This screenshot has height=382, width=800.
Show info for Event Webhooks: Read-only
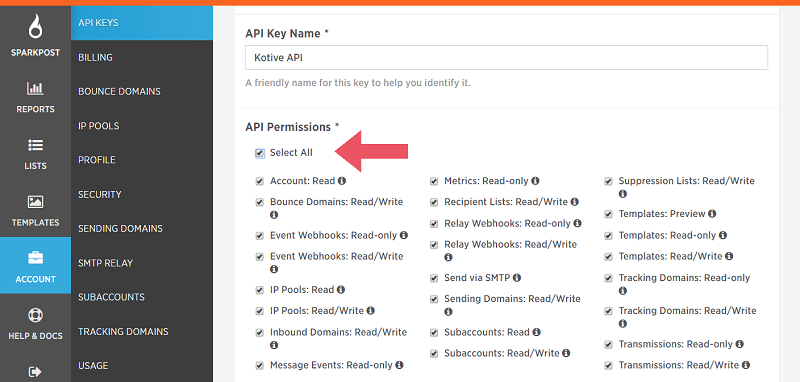click(x=404, y=235)
